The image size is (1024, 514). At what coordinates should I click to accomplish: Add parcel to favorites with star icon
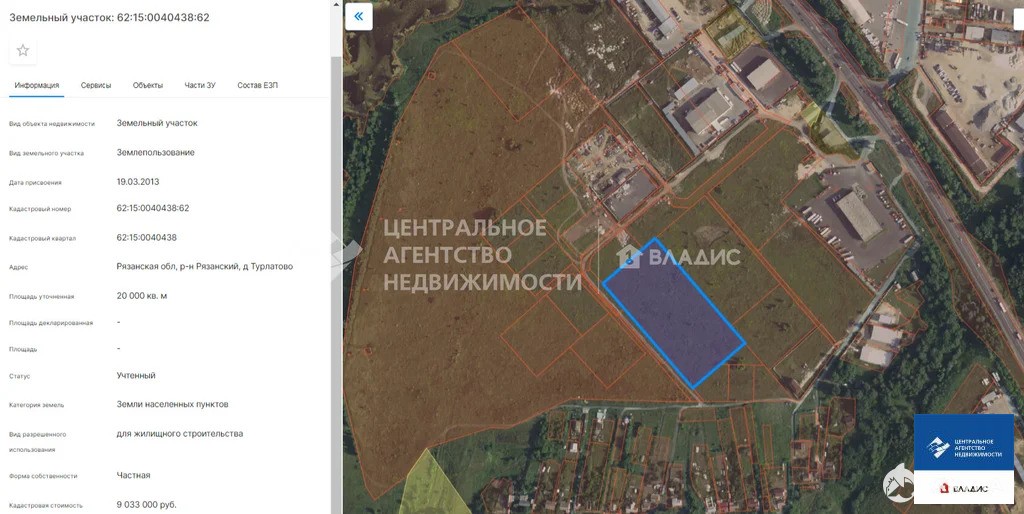point(23,50)
